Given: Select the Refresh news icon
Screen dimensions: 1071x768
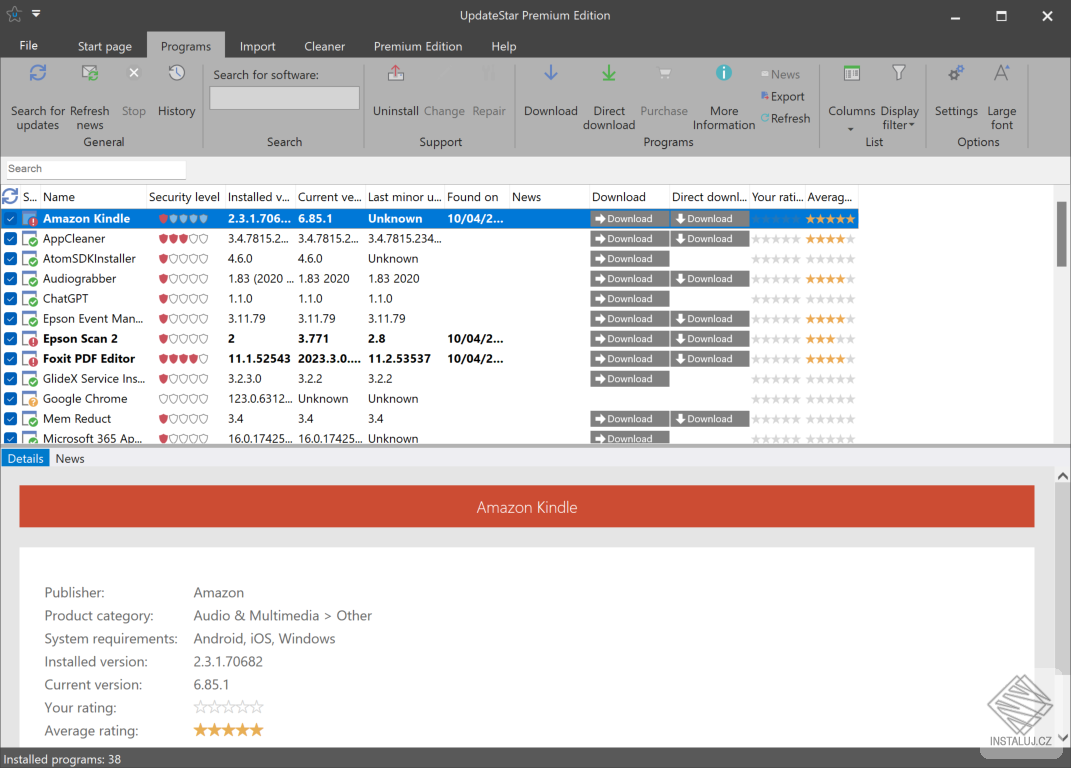Looking at the screenshot, I should point(89,73).
